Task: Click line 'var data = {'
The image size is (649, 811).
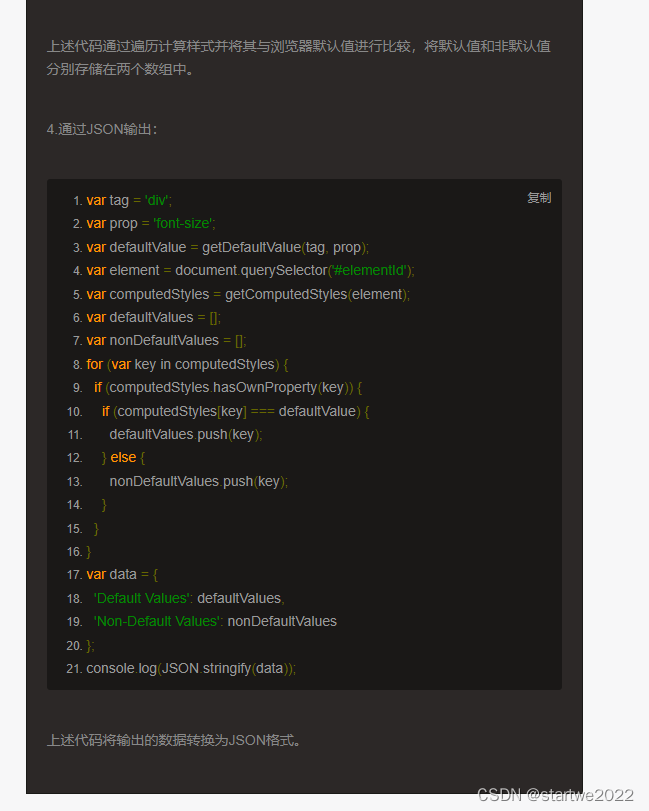Action: [x=122, y=575]
